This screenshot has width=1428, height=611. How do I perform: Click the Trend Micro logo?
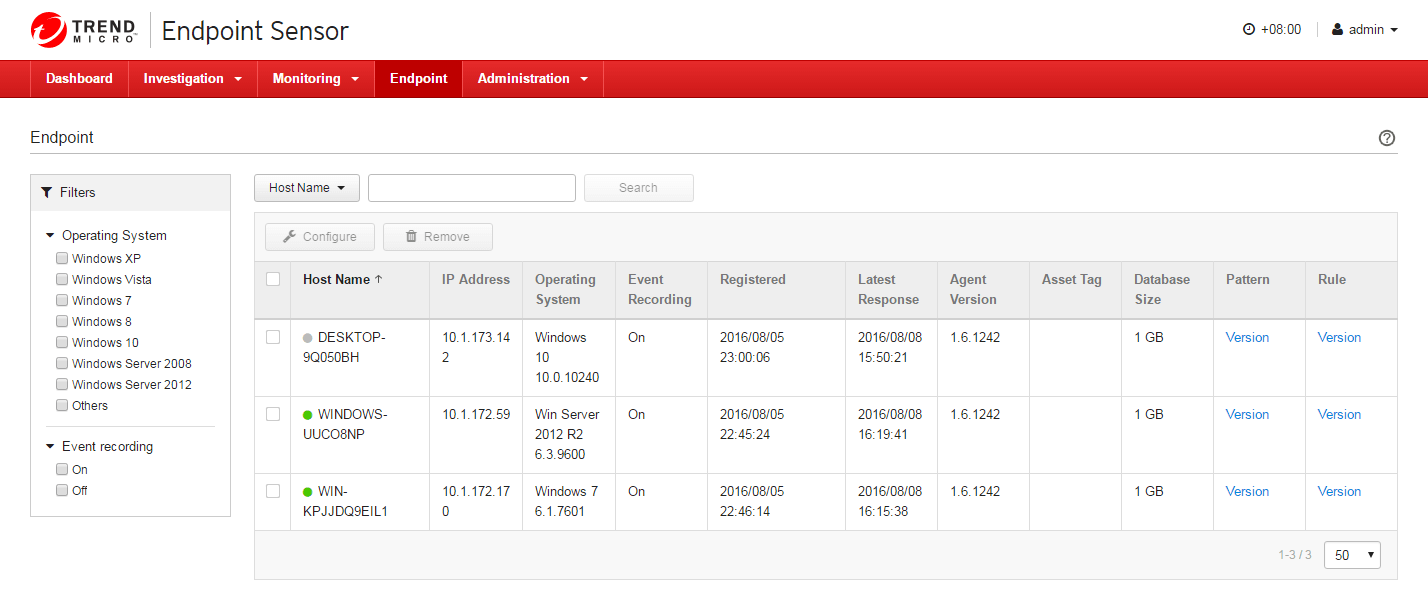(85, 30)
